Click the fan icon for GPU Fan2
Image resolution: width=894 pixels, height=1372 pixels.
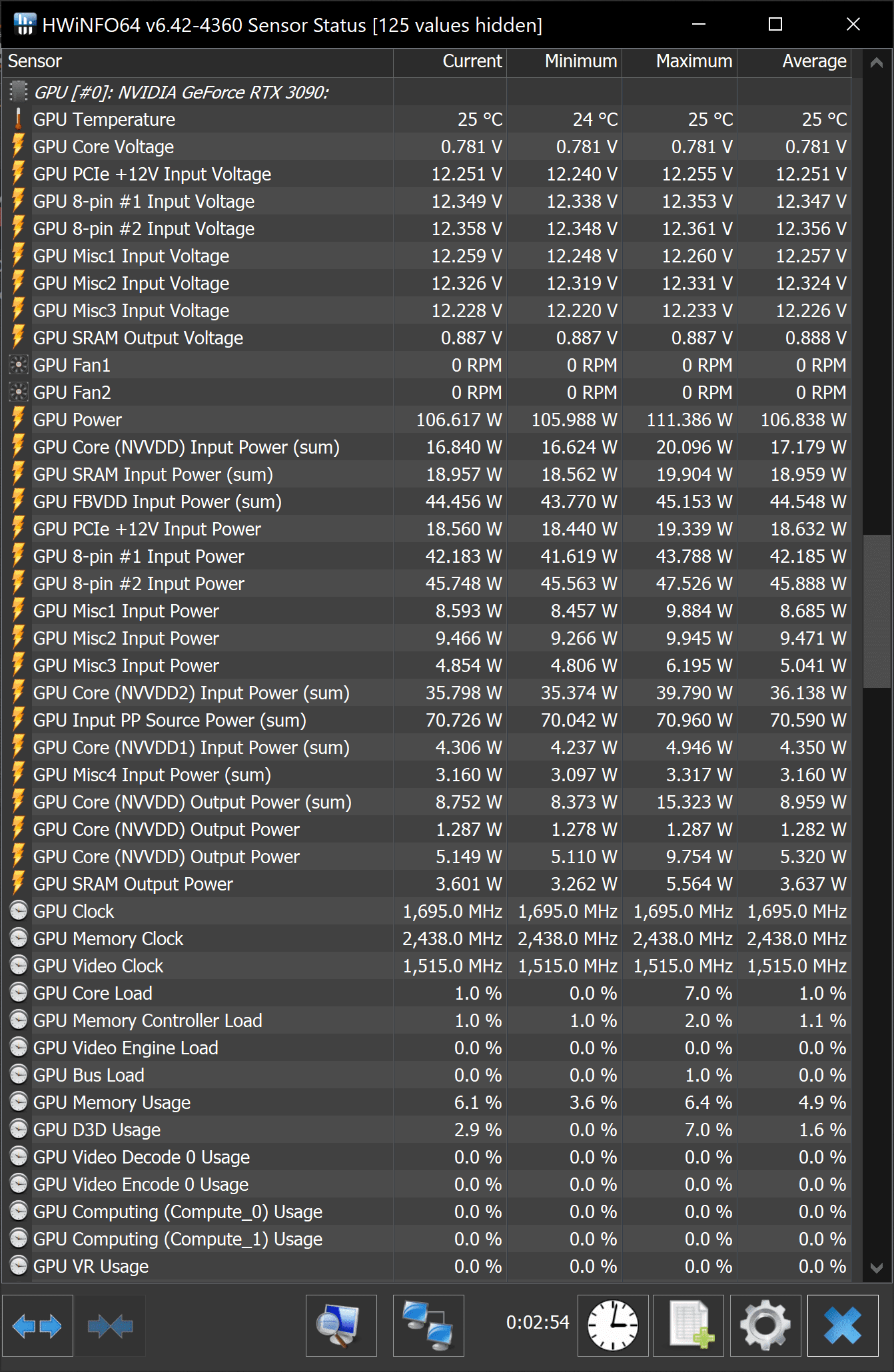pyautogui.click(x=19, y=392)
